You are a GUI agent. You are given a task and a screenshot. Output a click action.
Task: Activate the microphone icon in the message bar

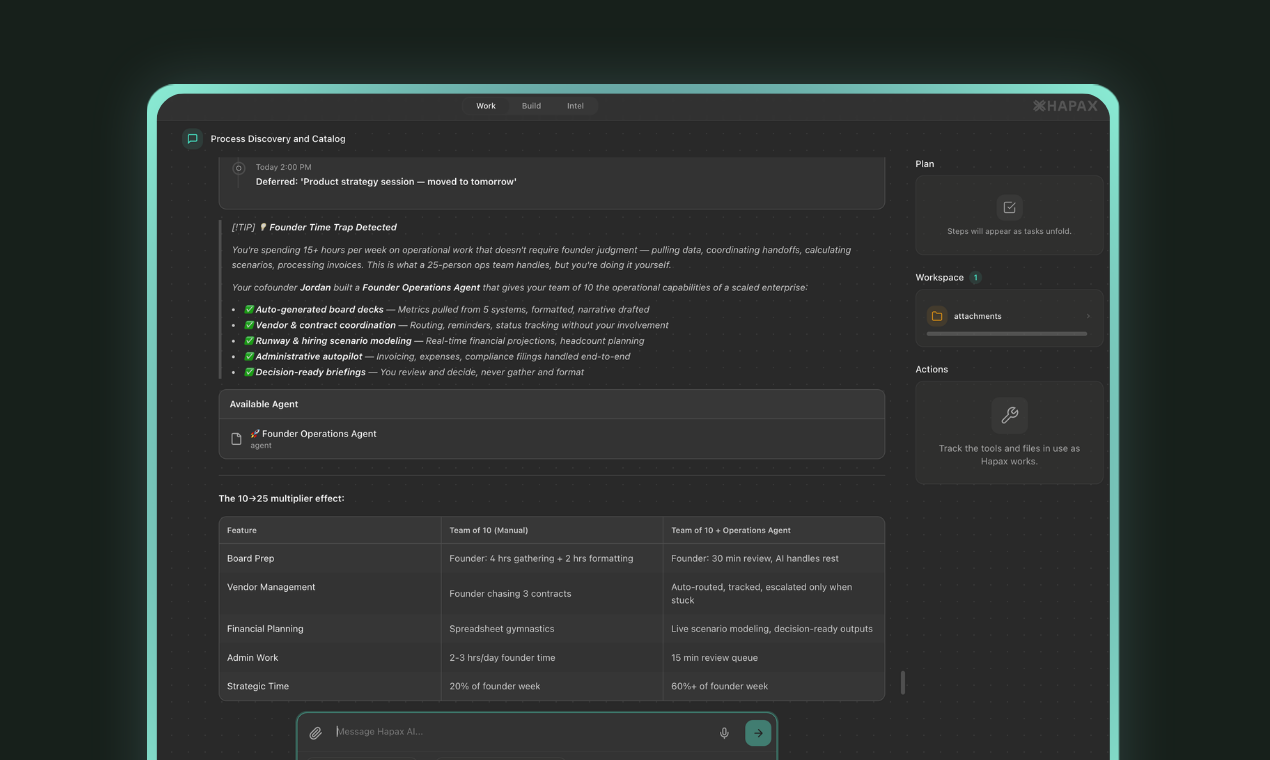click(x=724, y=732)
